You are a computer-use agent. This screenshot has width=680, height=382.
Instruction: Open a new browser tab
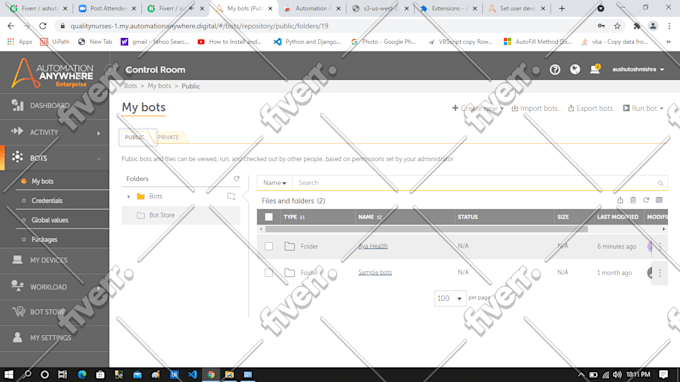(562, 8)
